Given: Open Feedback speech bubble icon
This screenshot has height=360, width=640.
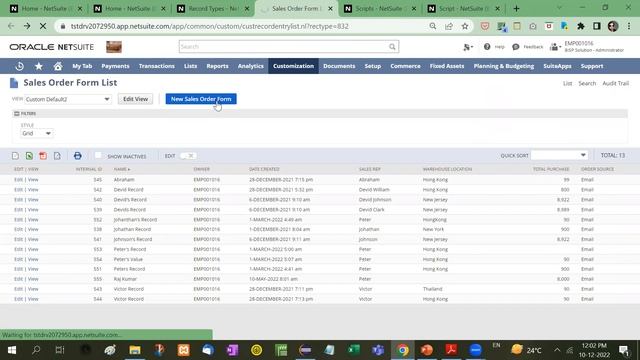Looking at the screenshot, I should tap(516, 47).
